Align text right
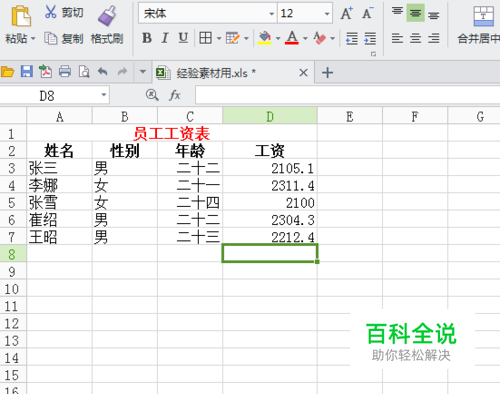 (434, 38)
